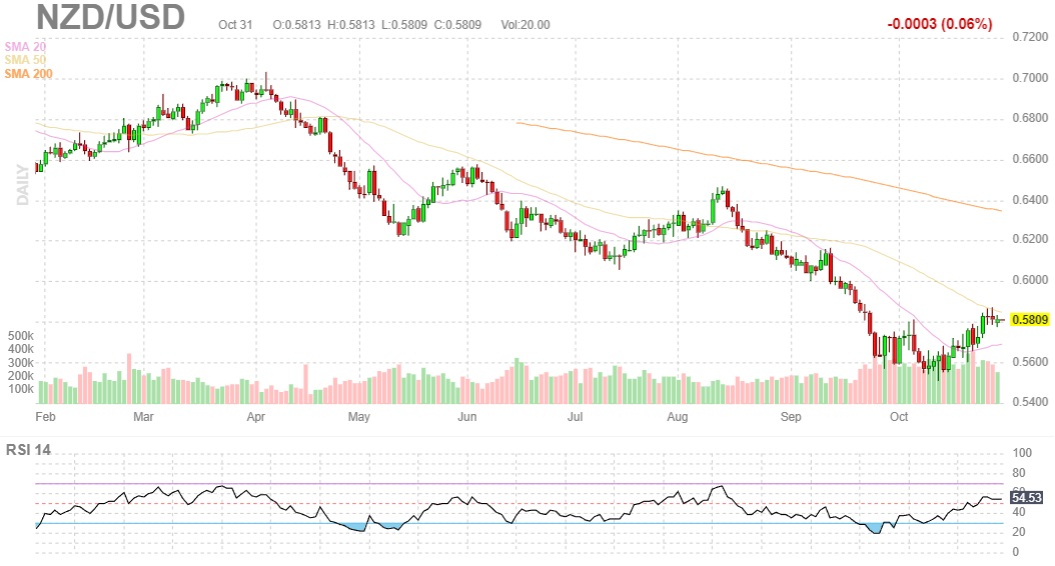Click the high value H:0.5813
1055x566 pixels.
point(351,25)
